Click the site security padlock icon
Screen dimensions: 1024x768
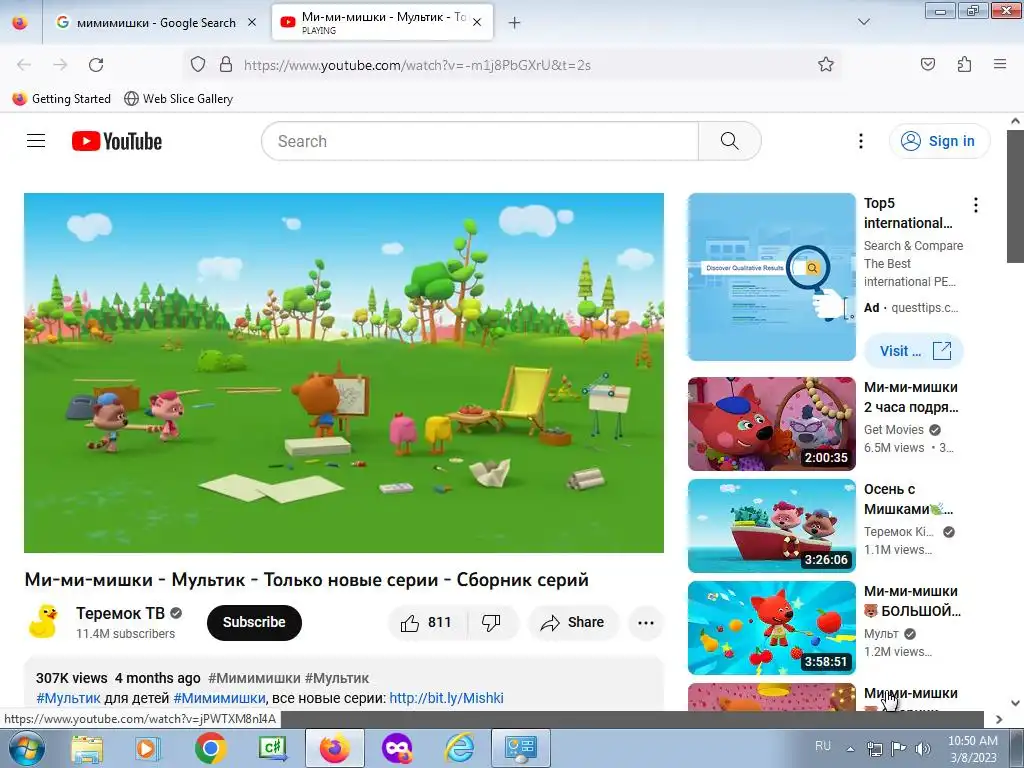click(226, 65)
